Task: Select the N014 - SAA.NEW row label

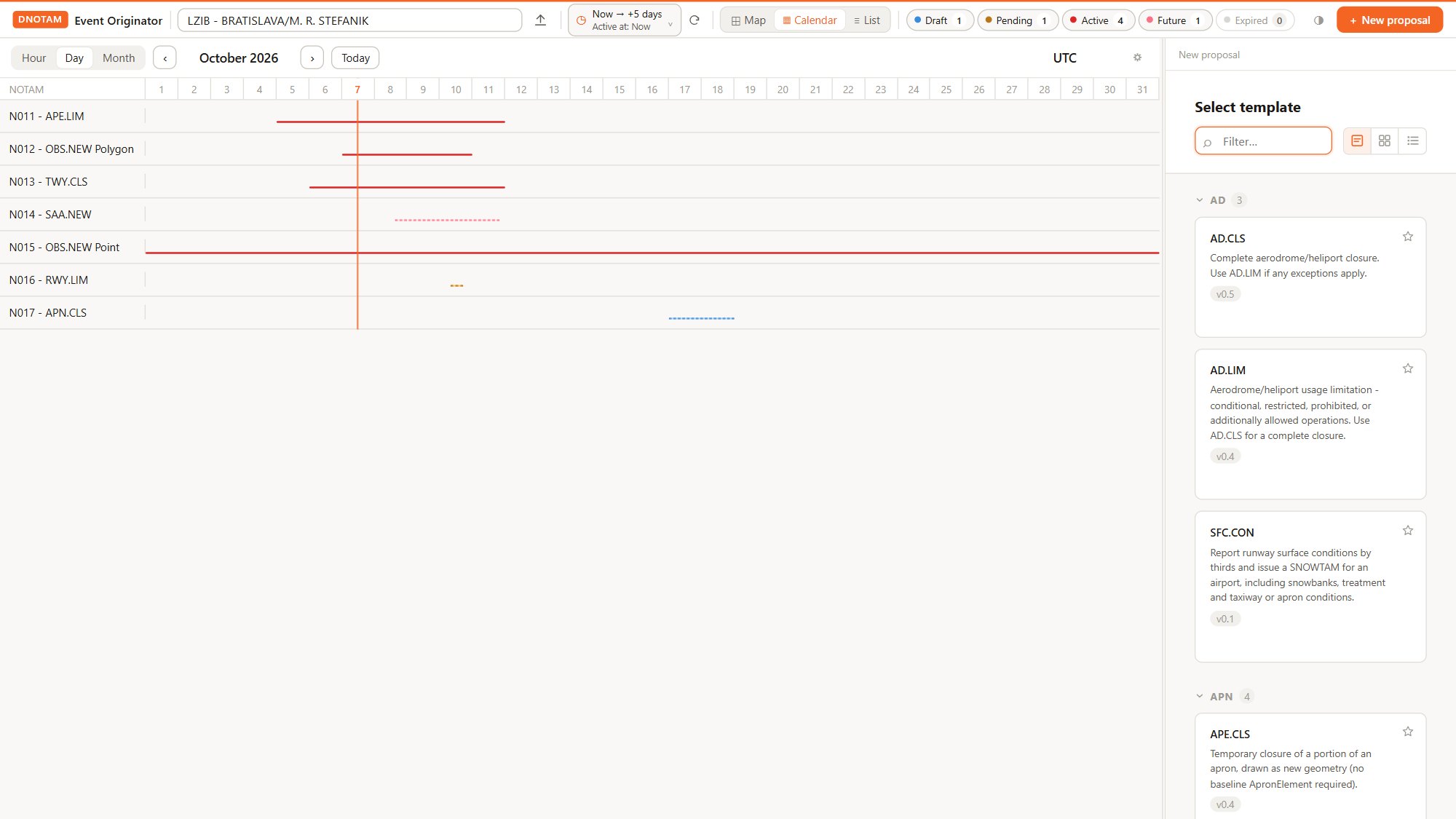Action: (x=50, y=215)
